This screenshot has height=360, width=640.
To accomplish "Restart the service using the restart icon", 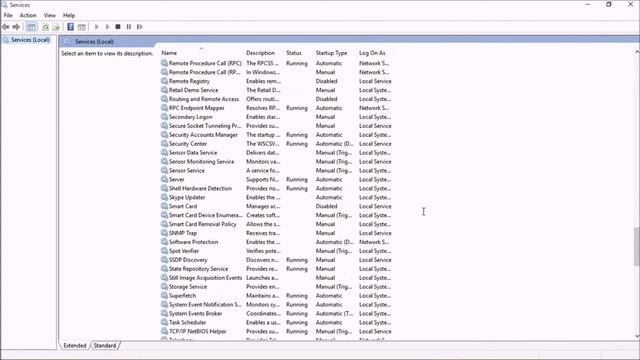I will (x=140, y=27).
